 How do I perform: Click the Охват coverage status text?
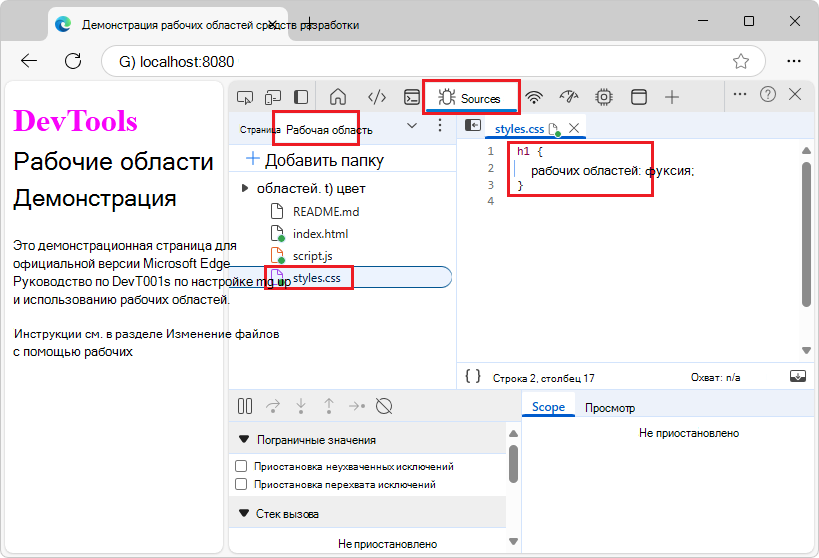[715, 377]
